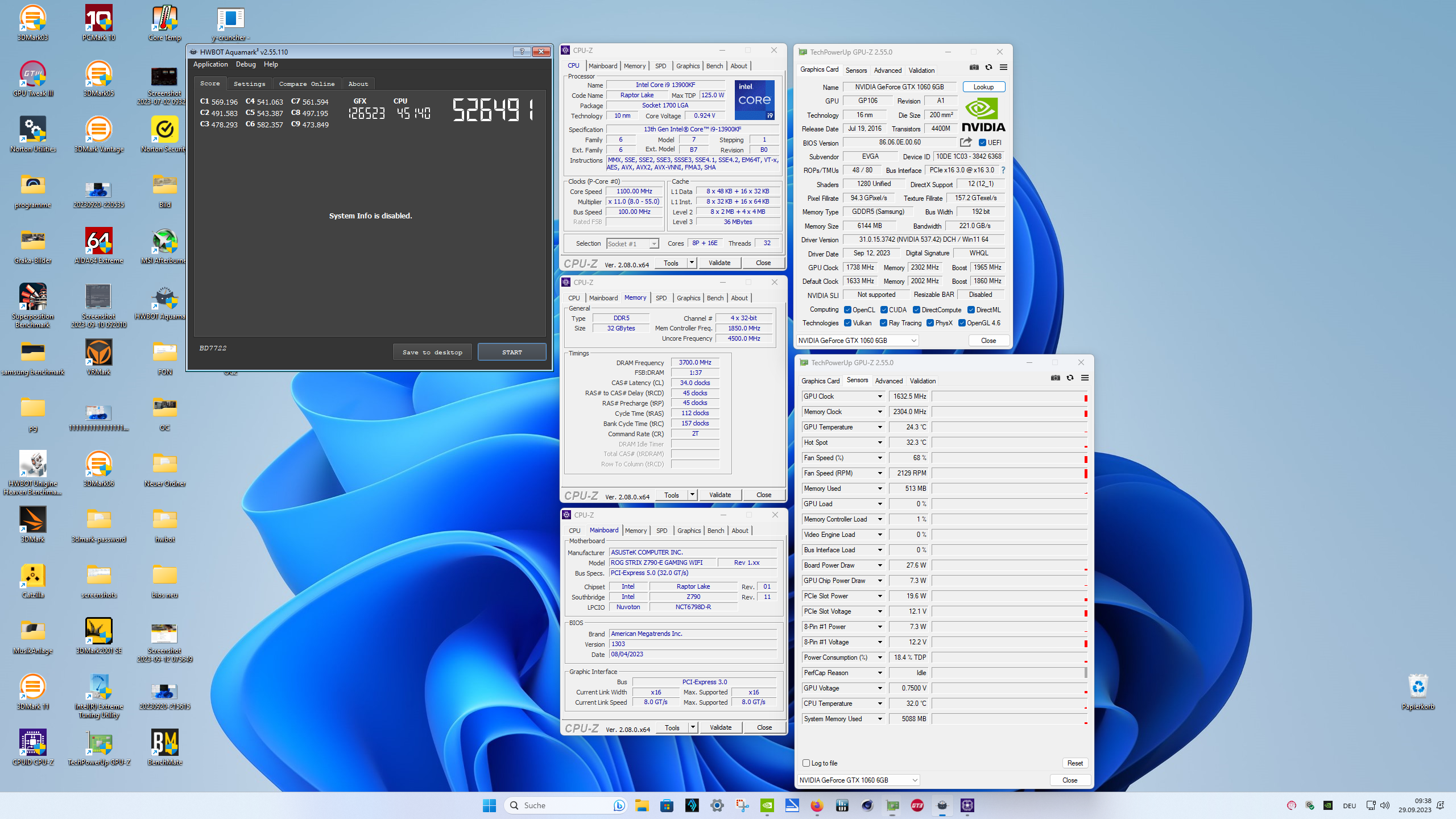Open the GPU selection dropdown in top GPU-Z window

coord(857,341)
